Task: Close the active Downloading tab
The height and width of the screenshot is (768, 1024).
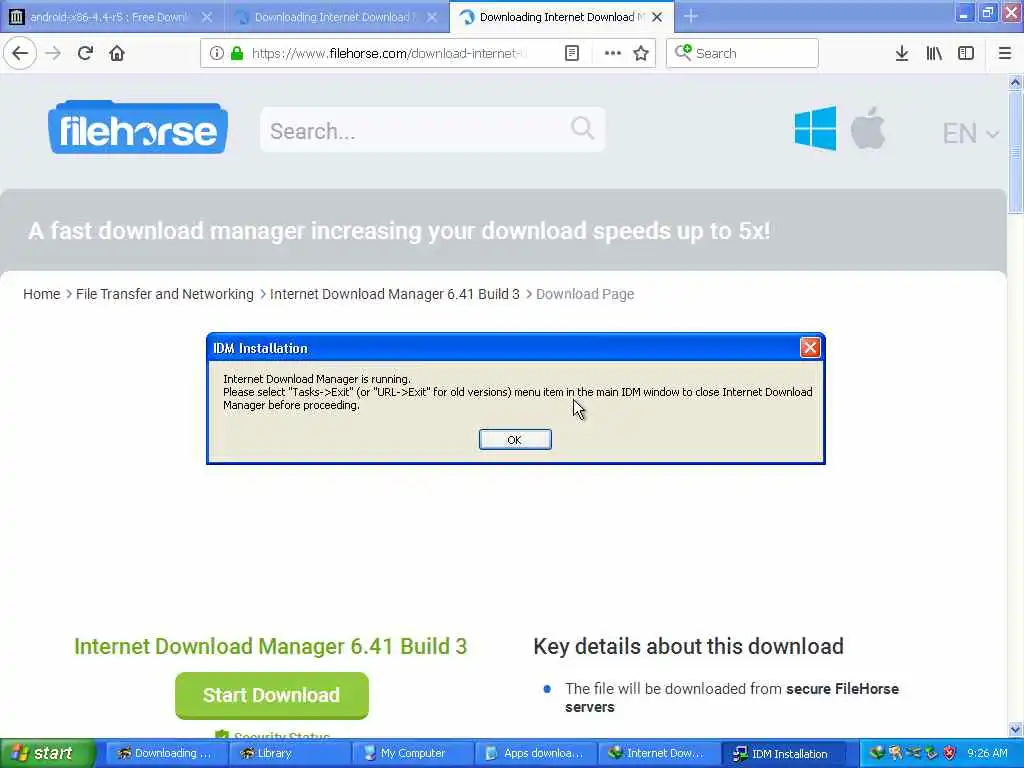Action: [658, 17]
